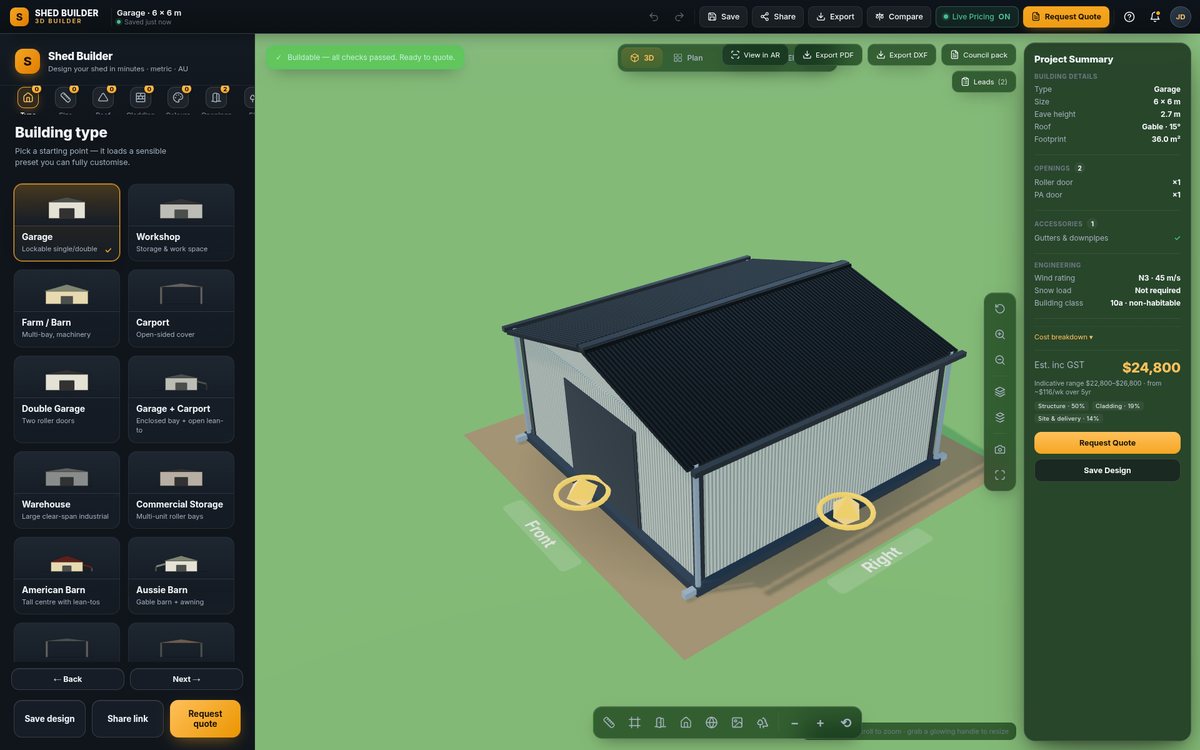Toggle the globe icon in bottom toolbar
This screenshot has width=1200, height=750.
click(712, 723)
